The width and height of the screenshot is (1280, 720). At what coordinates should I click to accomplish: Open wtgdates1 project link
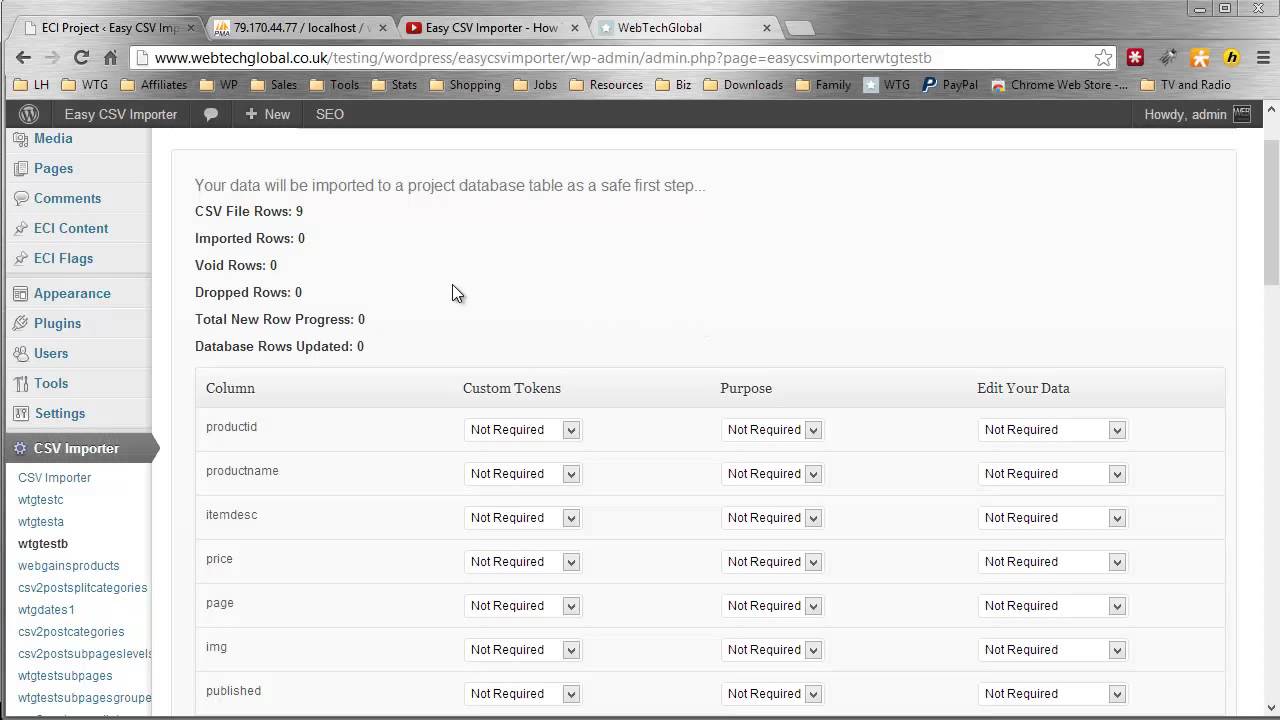tap(46, 610)
